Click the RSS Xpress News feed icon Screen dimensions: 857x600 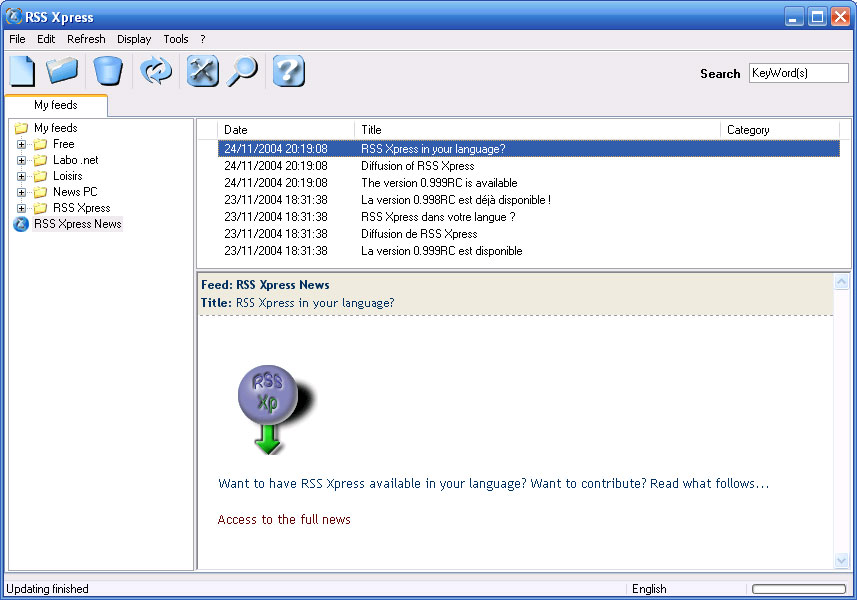(x=21, y=224)
